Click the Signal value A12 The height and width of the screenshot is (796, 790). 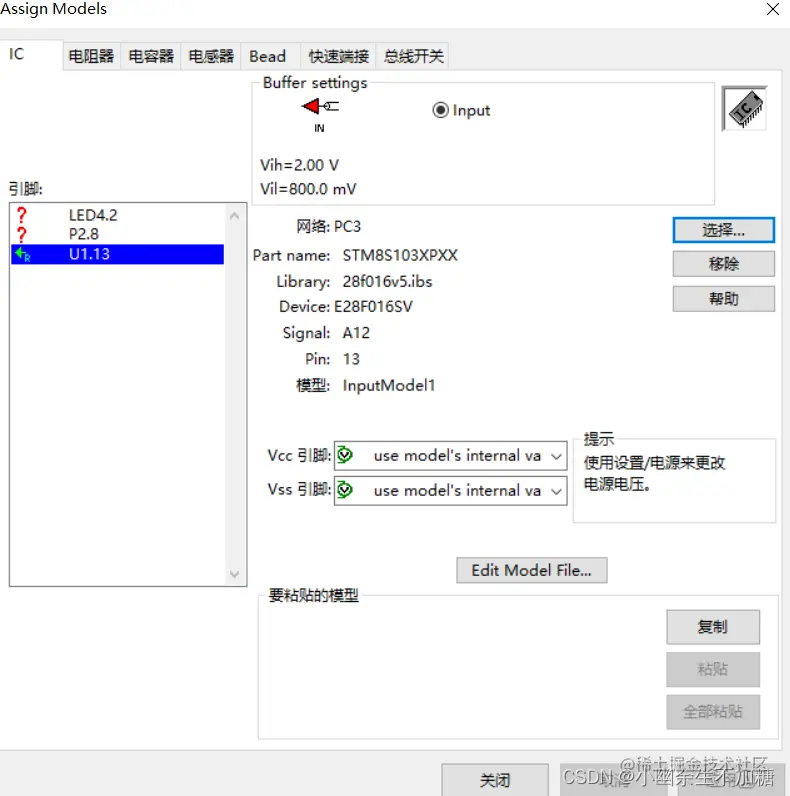356,333
